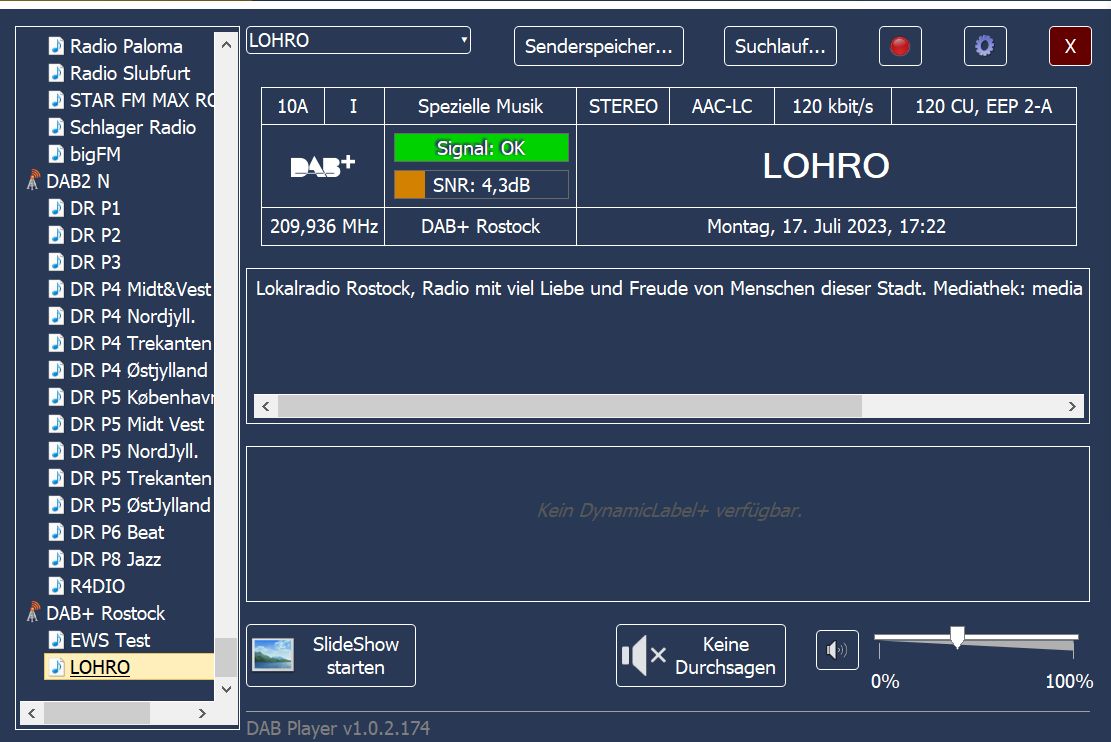
Task: Click the music note icon for bigFM
Action: point(56,154)
